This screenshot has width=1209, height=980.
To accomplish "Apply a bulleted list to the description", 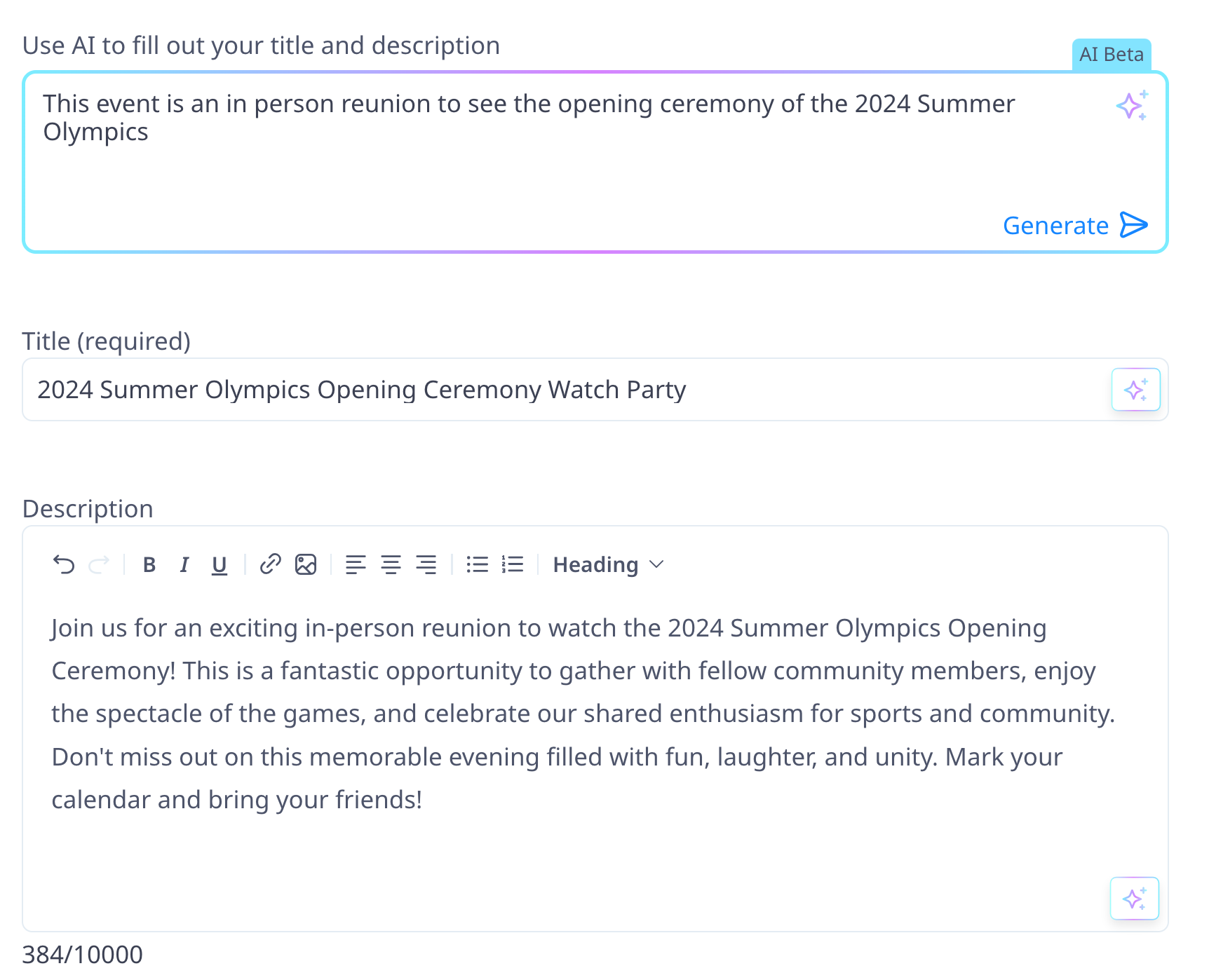I will point(477,565).
